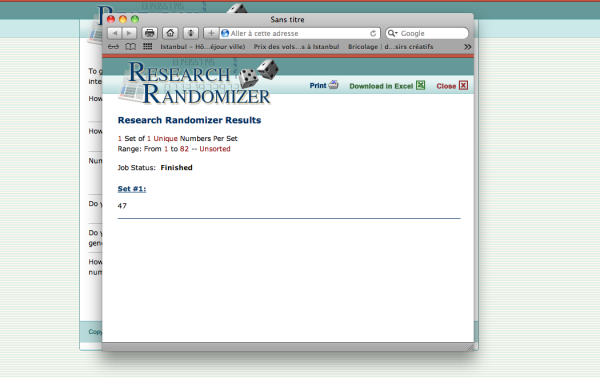
Task: Open the Istanbul hotel bookmark
Action: (x=202, y=47)
